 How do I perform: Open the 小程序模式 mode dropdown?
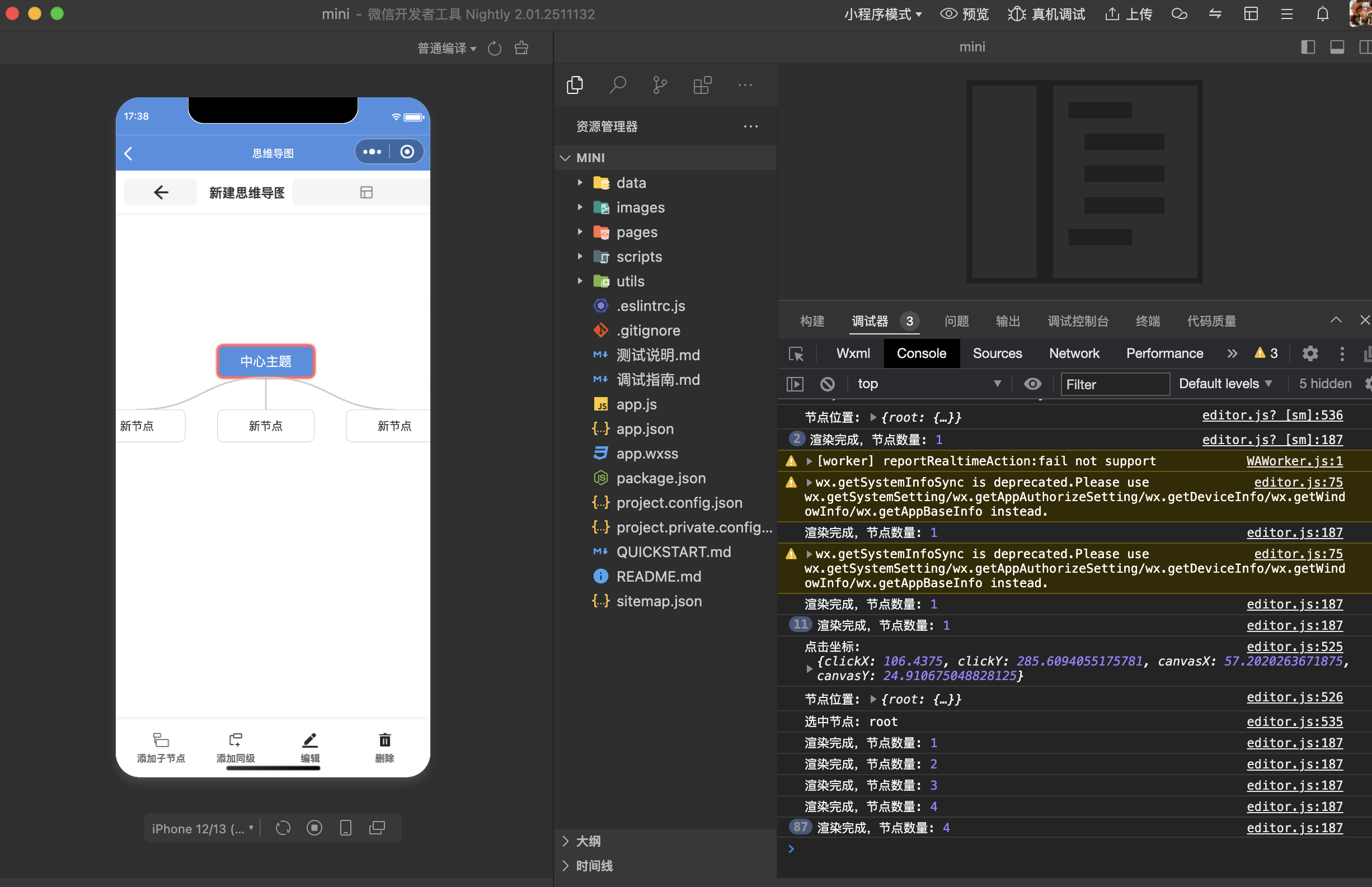882,14
